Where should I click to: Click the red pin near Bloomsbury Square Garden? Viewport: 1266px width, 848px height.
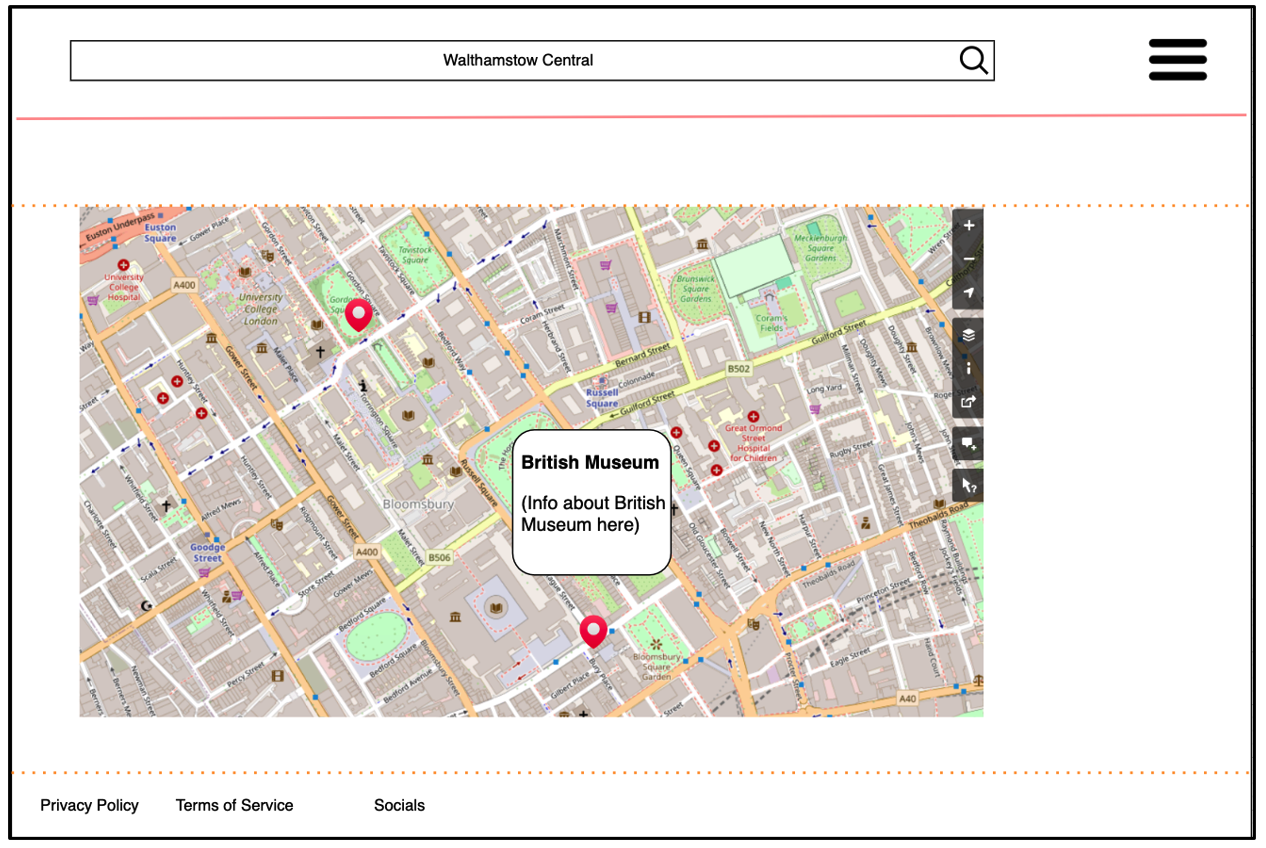593,631
